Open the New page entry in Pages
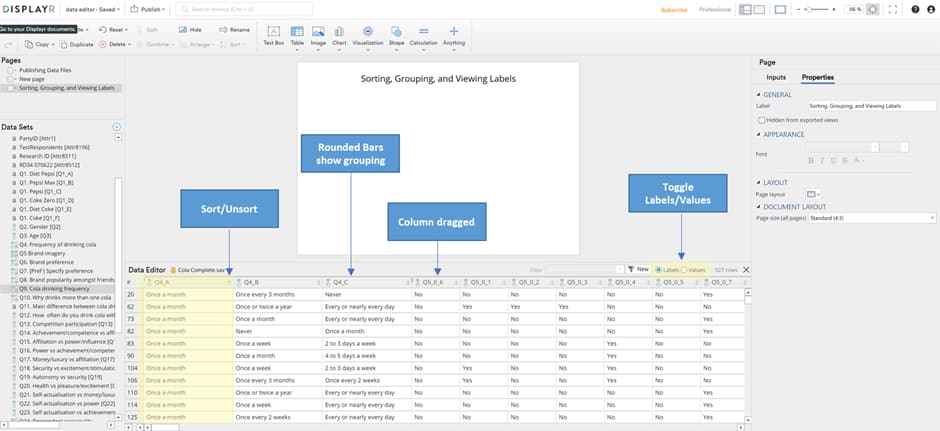Viewport: 940px width, 431px height. coord(31,79)
